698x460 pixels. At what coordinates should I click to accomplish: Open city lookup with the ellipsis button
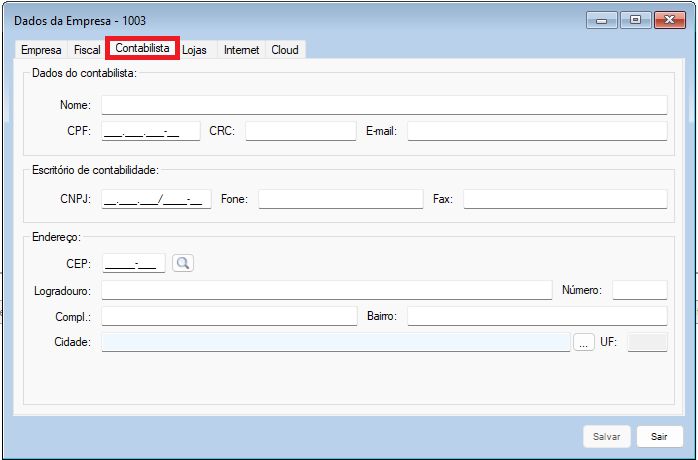click(x=584, y=343)
